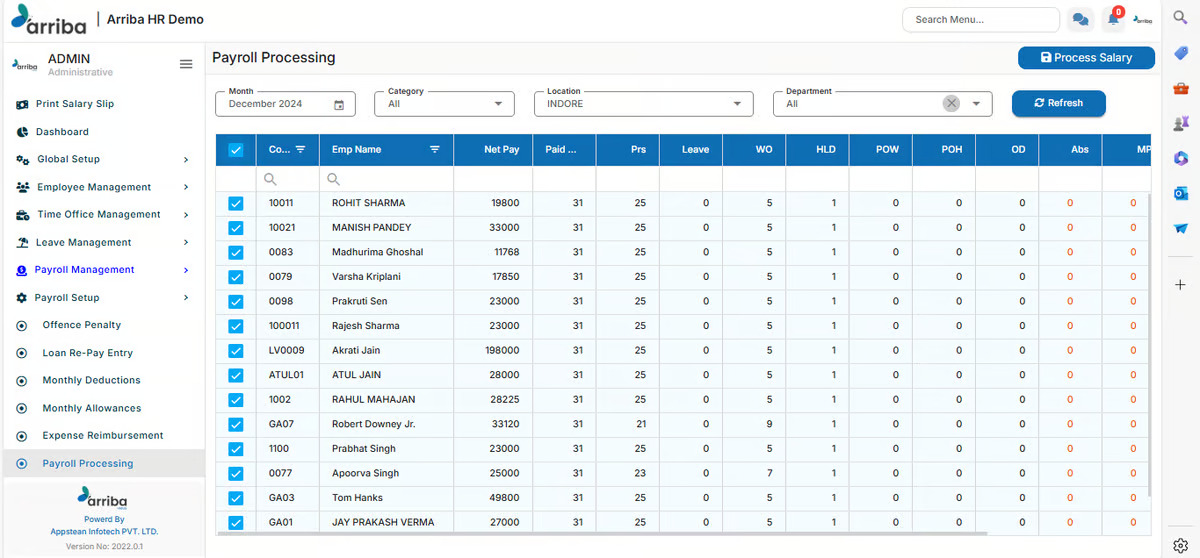Viewport: 1200px width, 558px height.
Task: Click the Process Salary button
Action: (1086, 58)
